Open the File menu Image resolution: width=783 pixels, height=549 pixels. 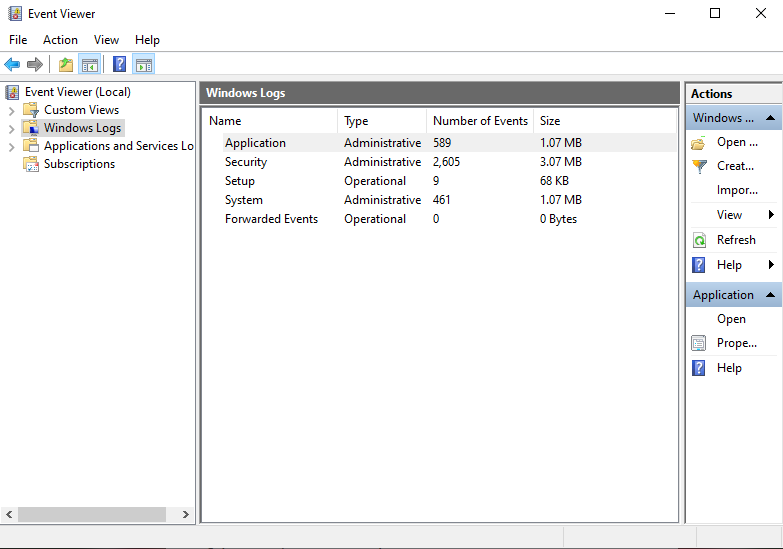[x=18, y=39]
